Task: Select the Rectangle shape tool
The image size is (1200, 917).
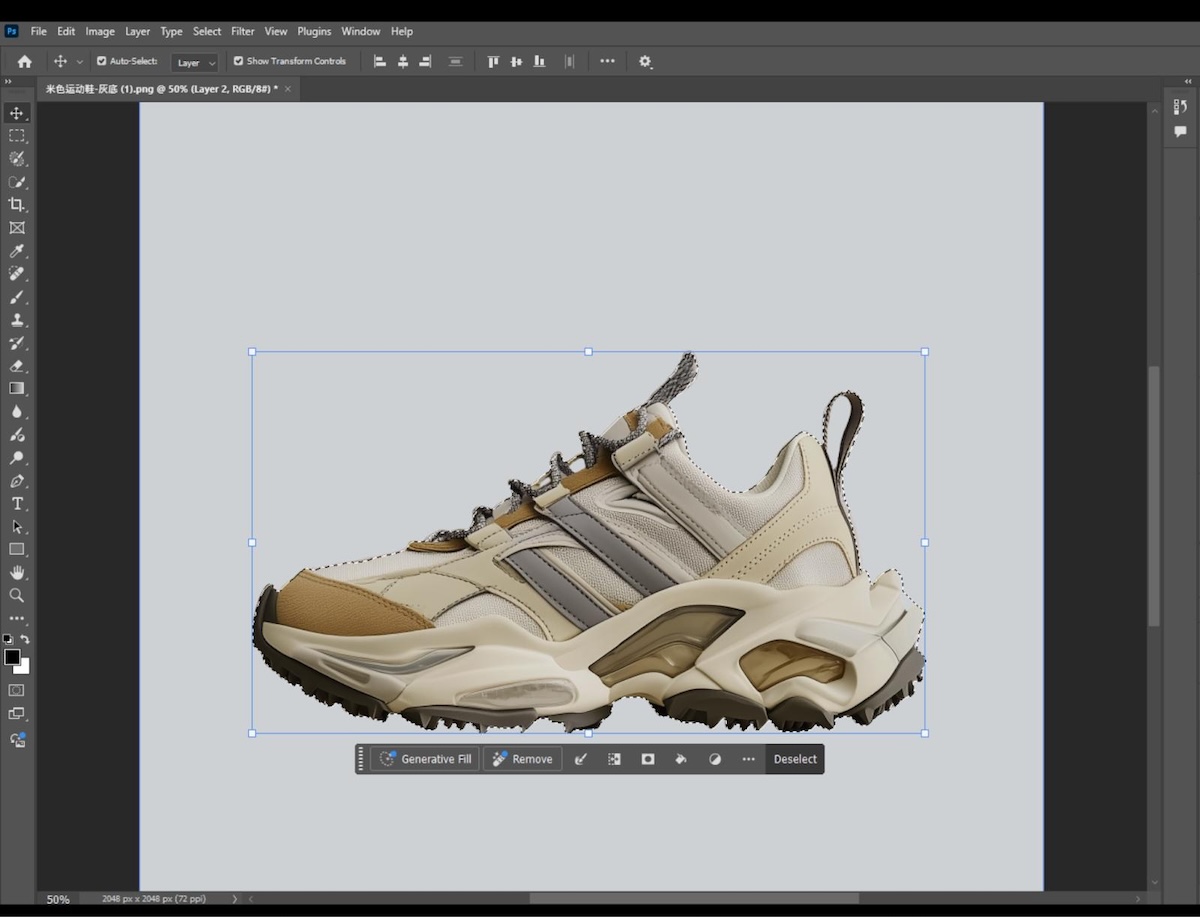Action: pos(17,549)
